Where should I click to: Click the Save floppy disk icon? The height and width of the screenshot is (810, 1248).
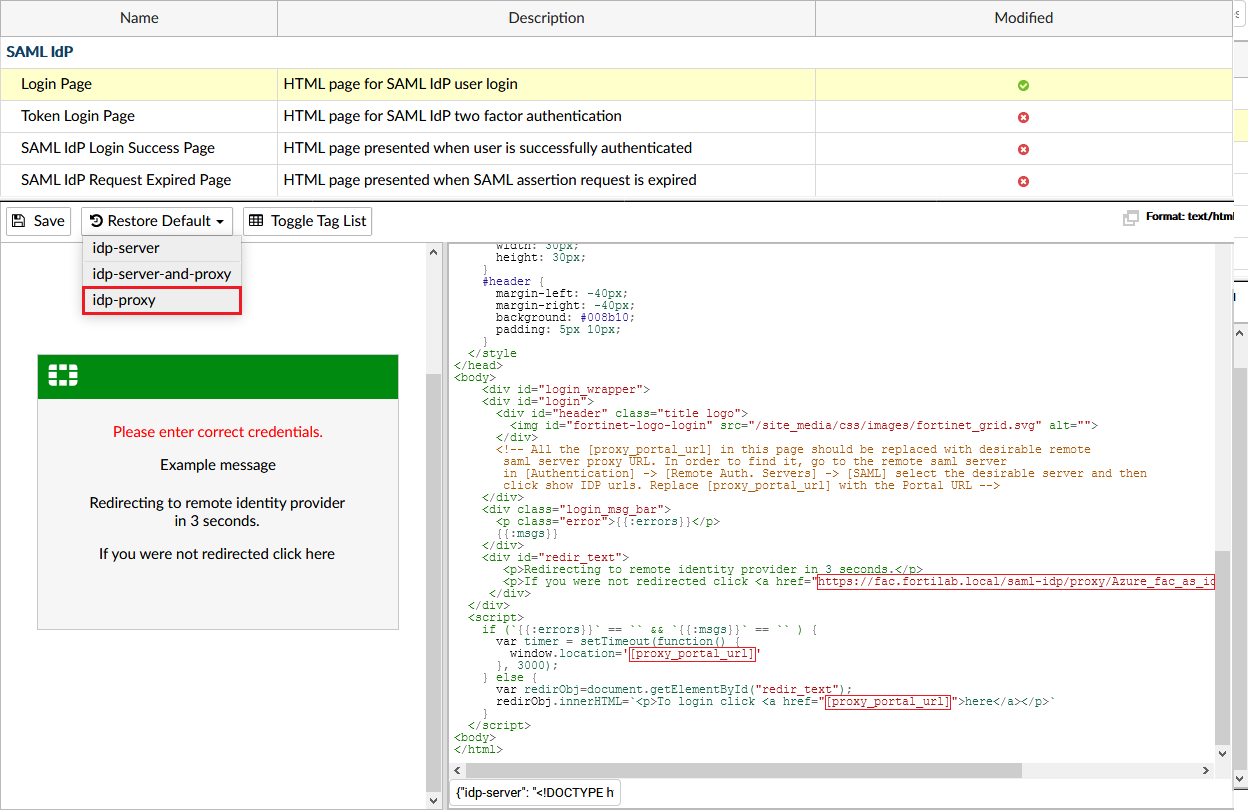(x=20, y=221)
